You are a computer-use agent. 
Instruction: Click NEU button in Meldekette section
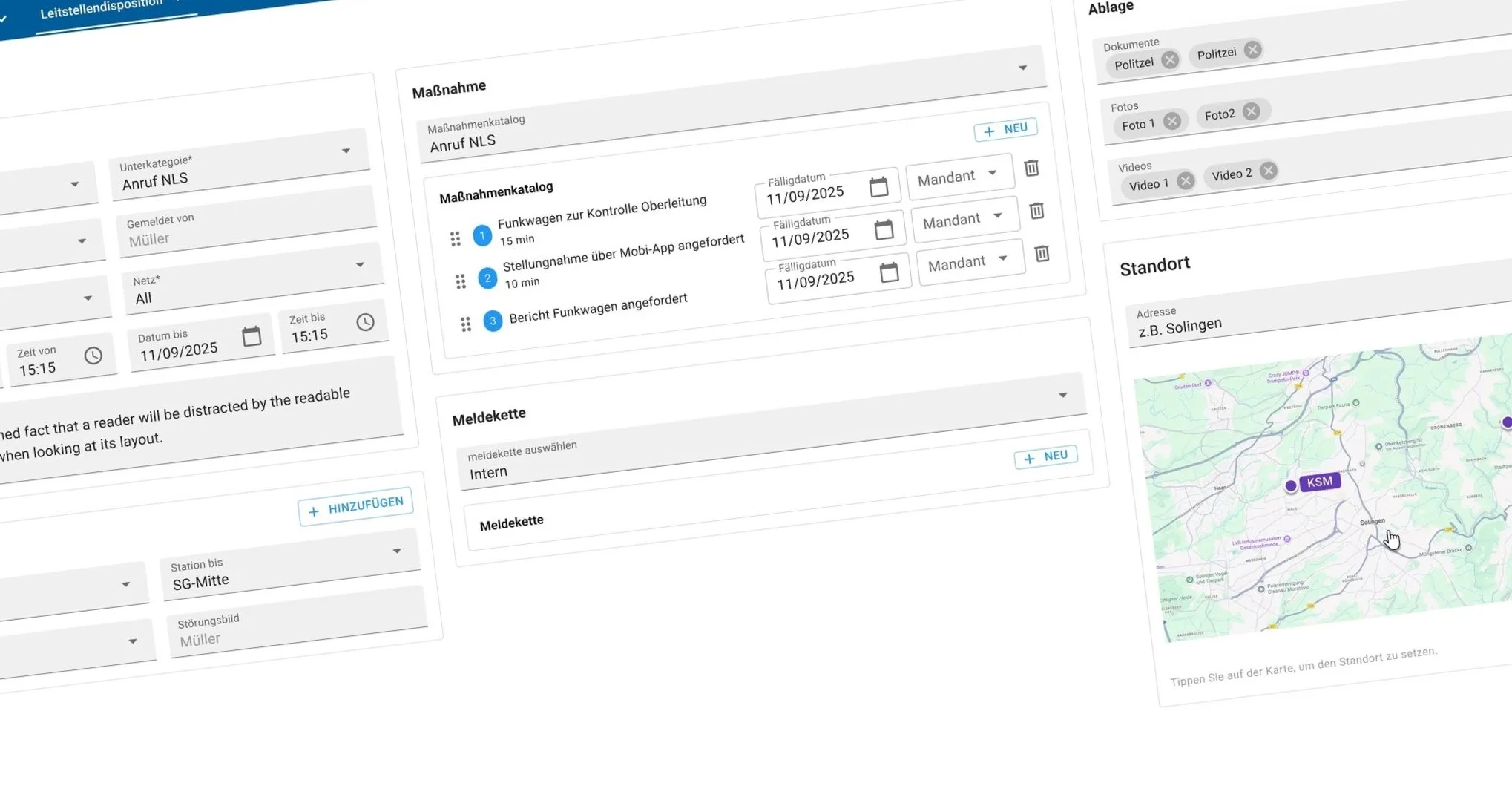point(1045,457)
